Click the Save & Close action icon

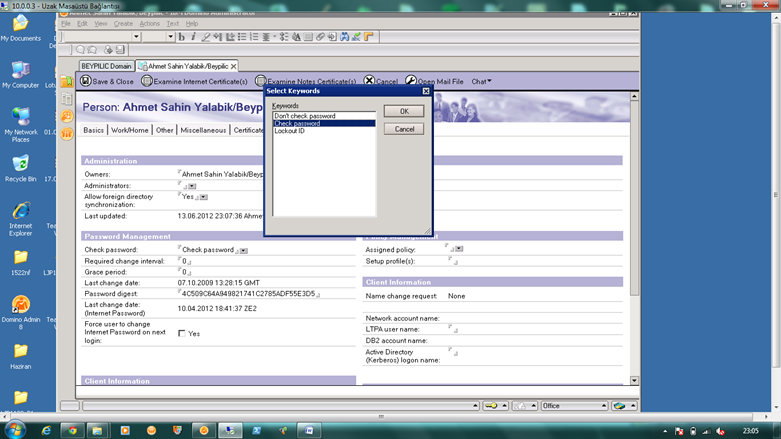click(x=86, y=81)
